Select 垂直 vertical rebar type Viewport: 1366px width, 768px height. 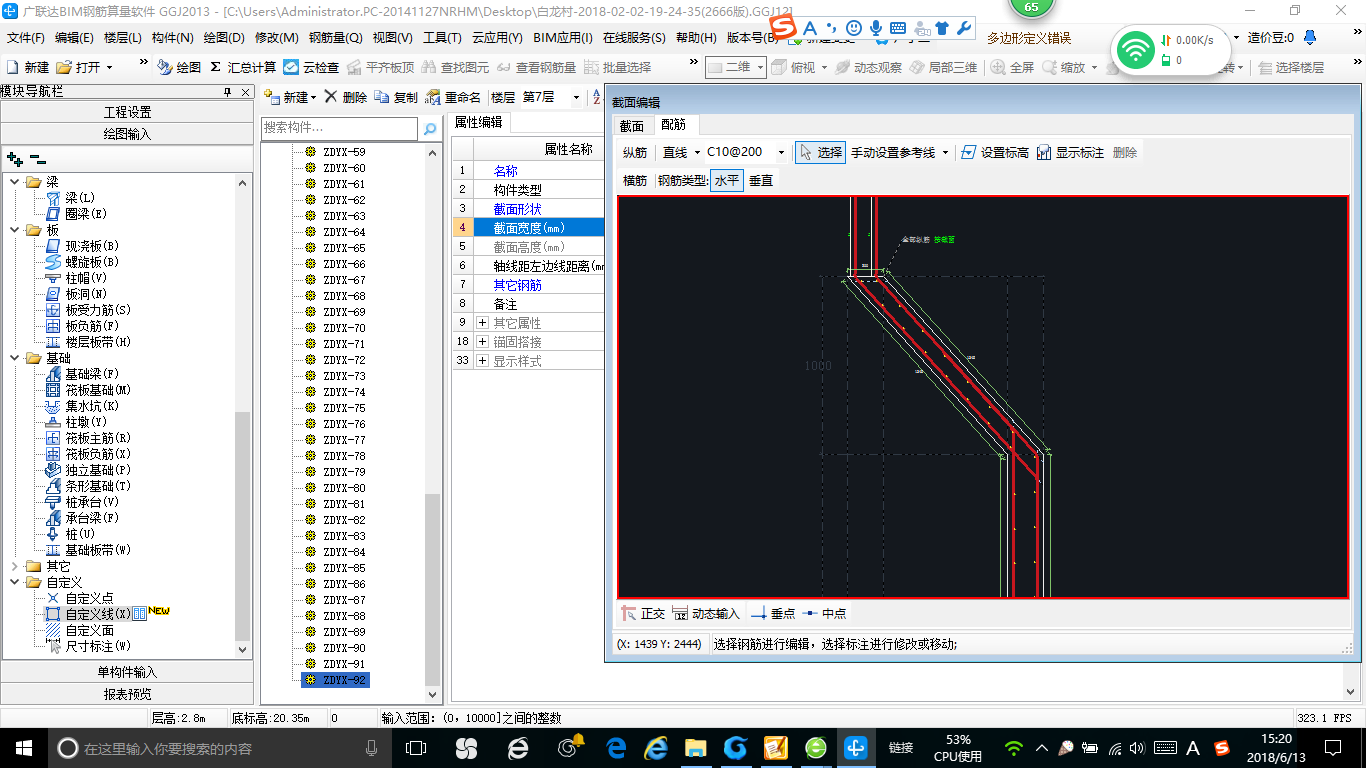coord(761,181)
